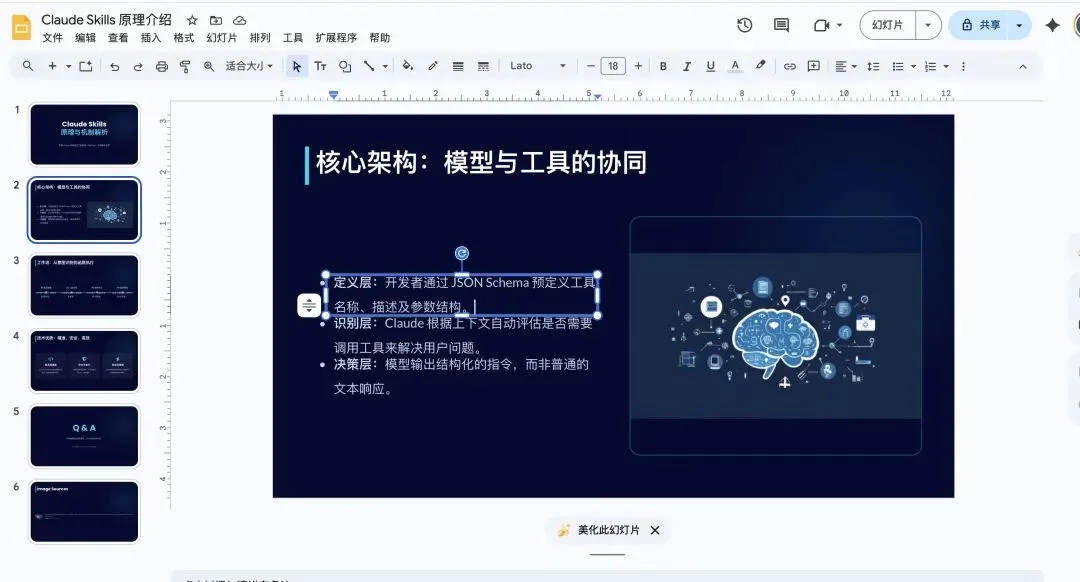
Task: Activate the paint format tool
Action: 185,66
